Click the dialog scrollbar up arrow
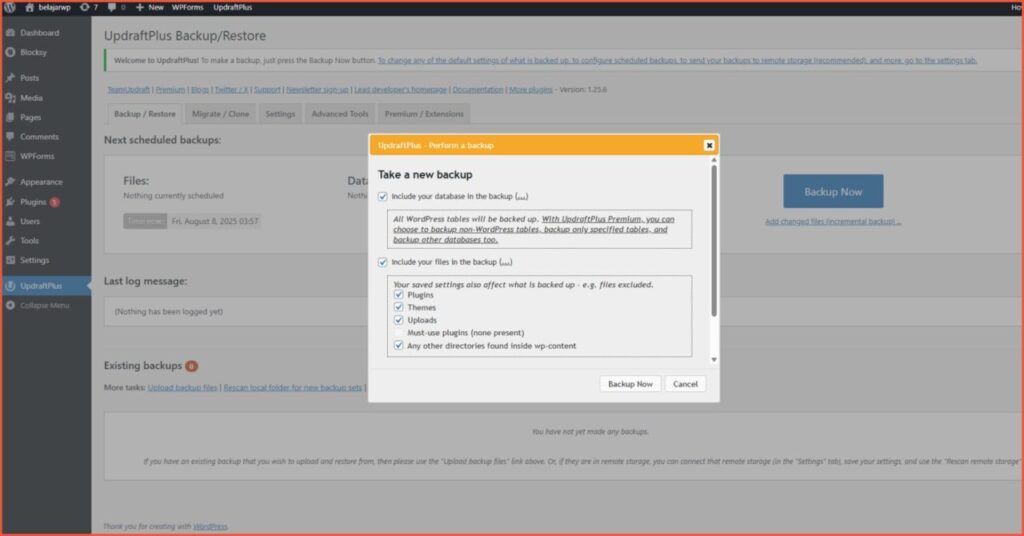1024x536 pixels. (714, 160)
